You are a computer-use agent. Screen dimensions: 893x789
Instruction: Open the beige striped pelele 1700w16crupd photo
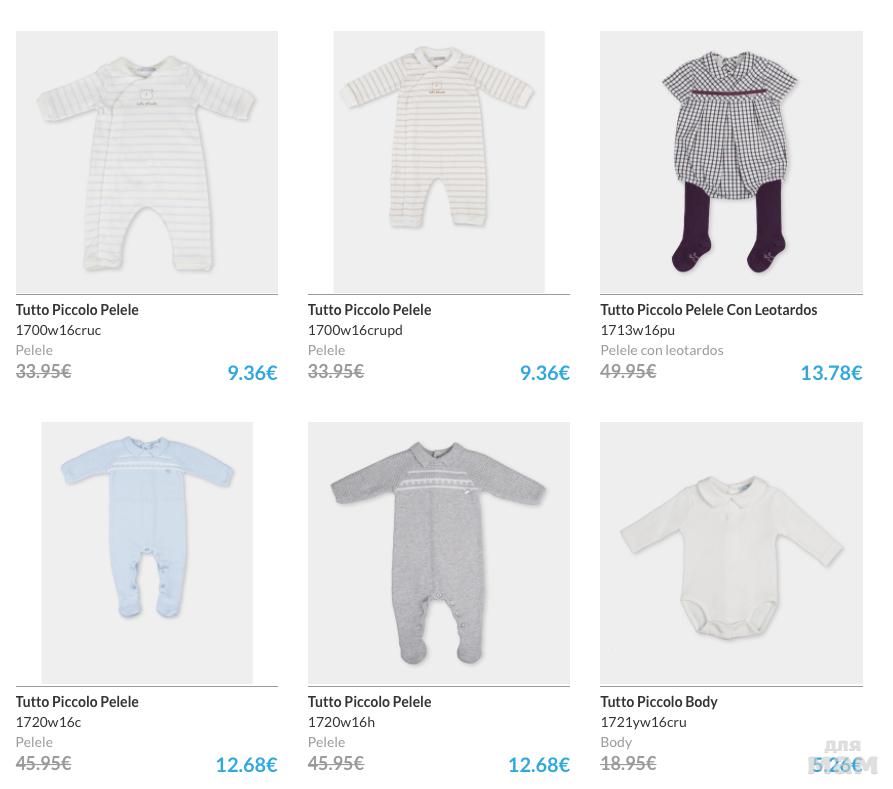pyautogui.click(x=438, y=162)
